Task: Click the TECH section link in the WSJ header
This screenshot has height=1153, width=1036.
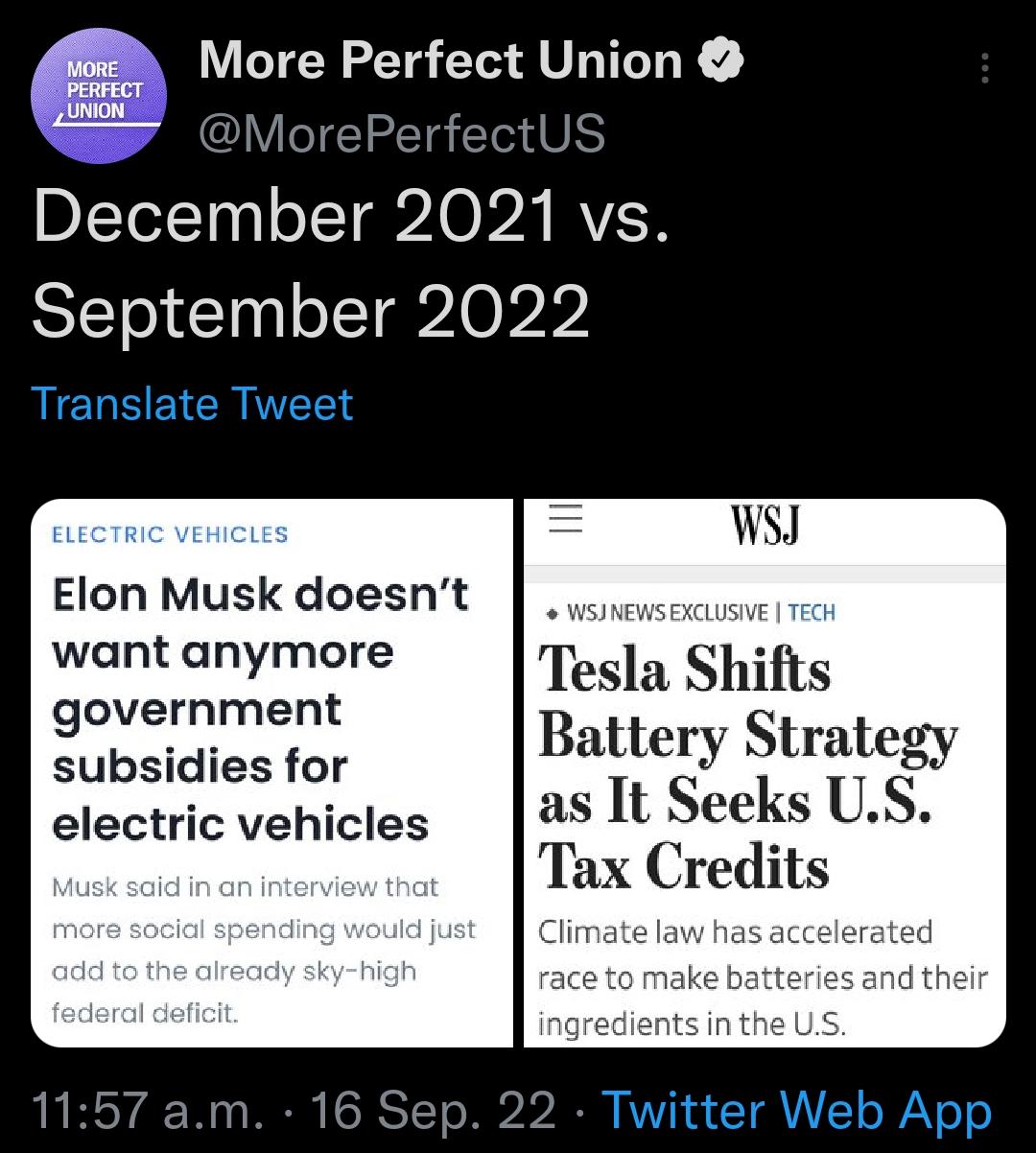Action: click(811, 612)
